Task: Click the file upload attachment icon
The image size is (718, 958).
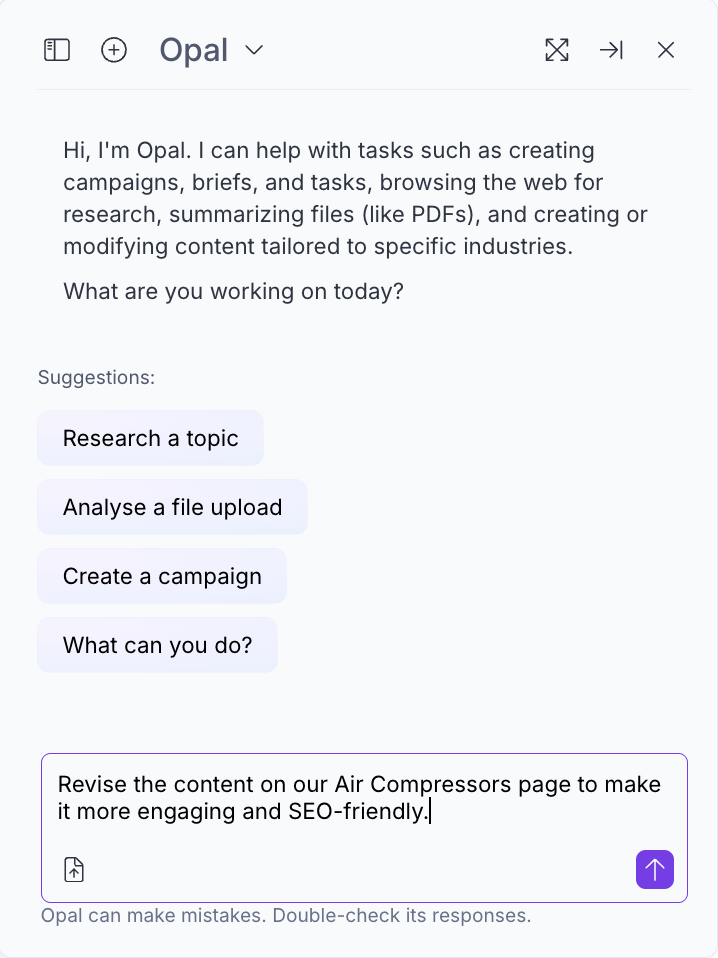Action: click(74, 870)
